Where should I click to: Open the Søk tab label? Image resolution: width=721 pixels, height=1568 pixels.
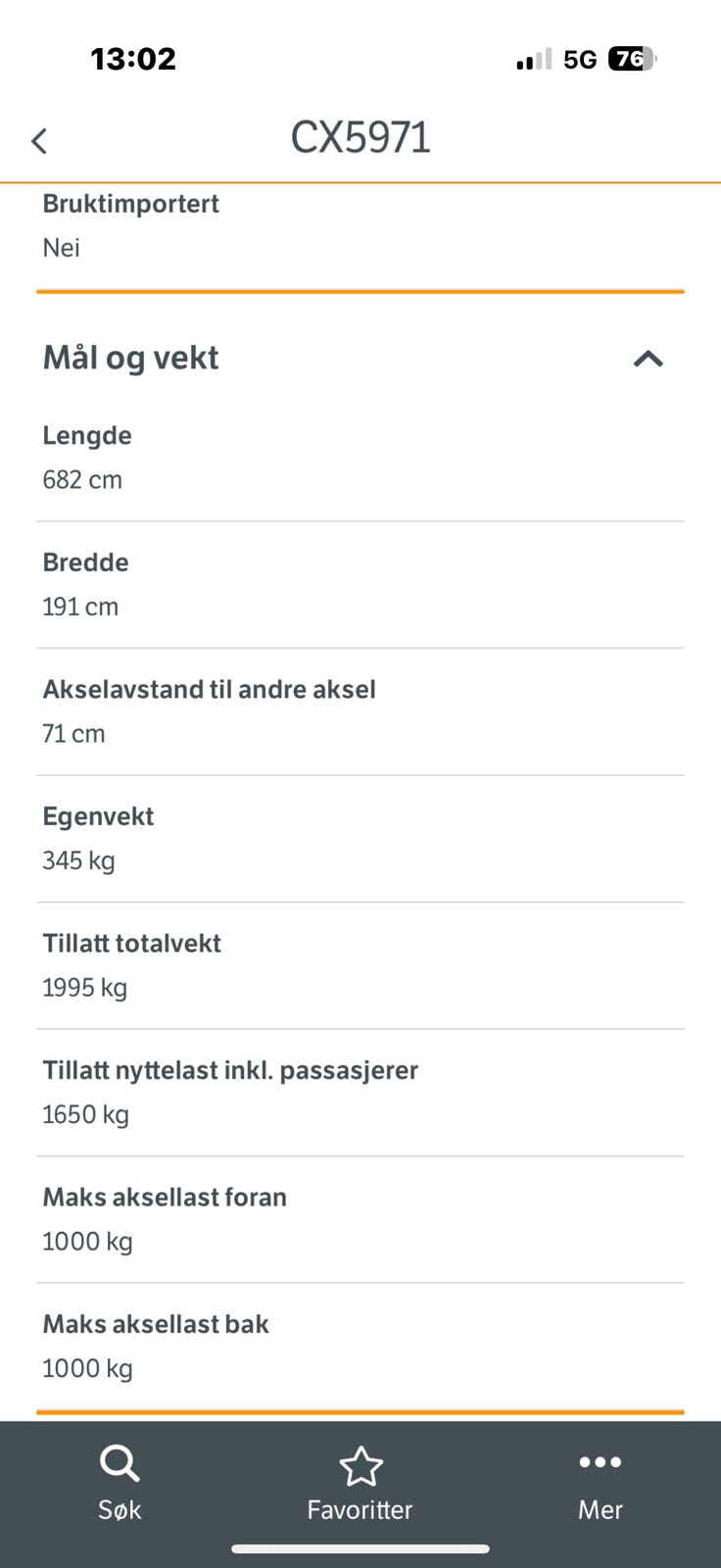pos(120,1509)
